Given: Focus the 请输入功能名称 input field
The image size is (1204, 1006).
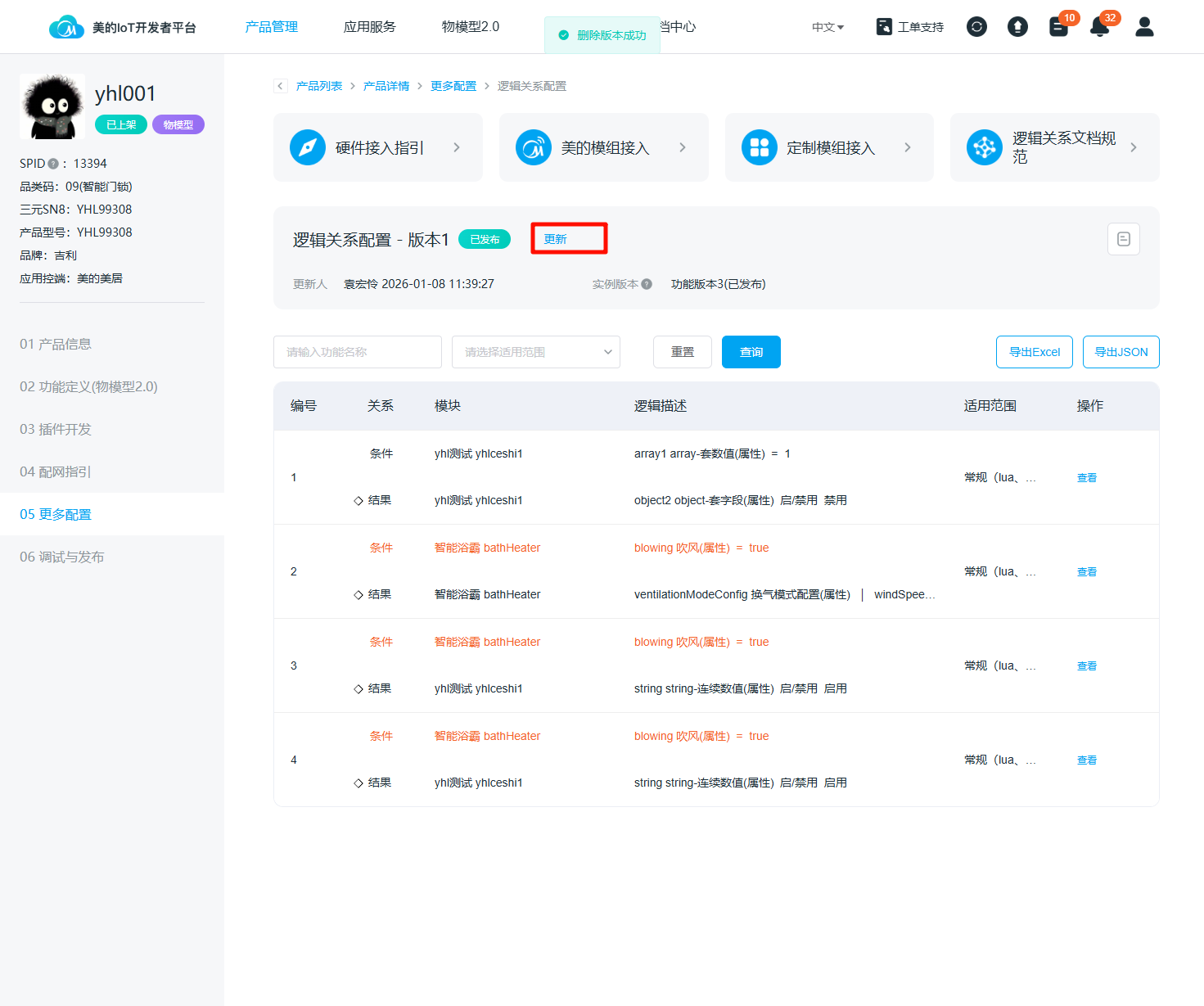Looking at the screenshot, I should point(358,352).
